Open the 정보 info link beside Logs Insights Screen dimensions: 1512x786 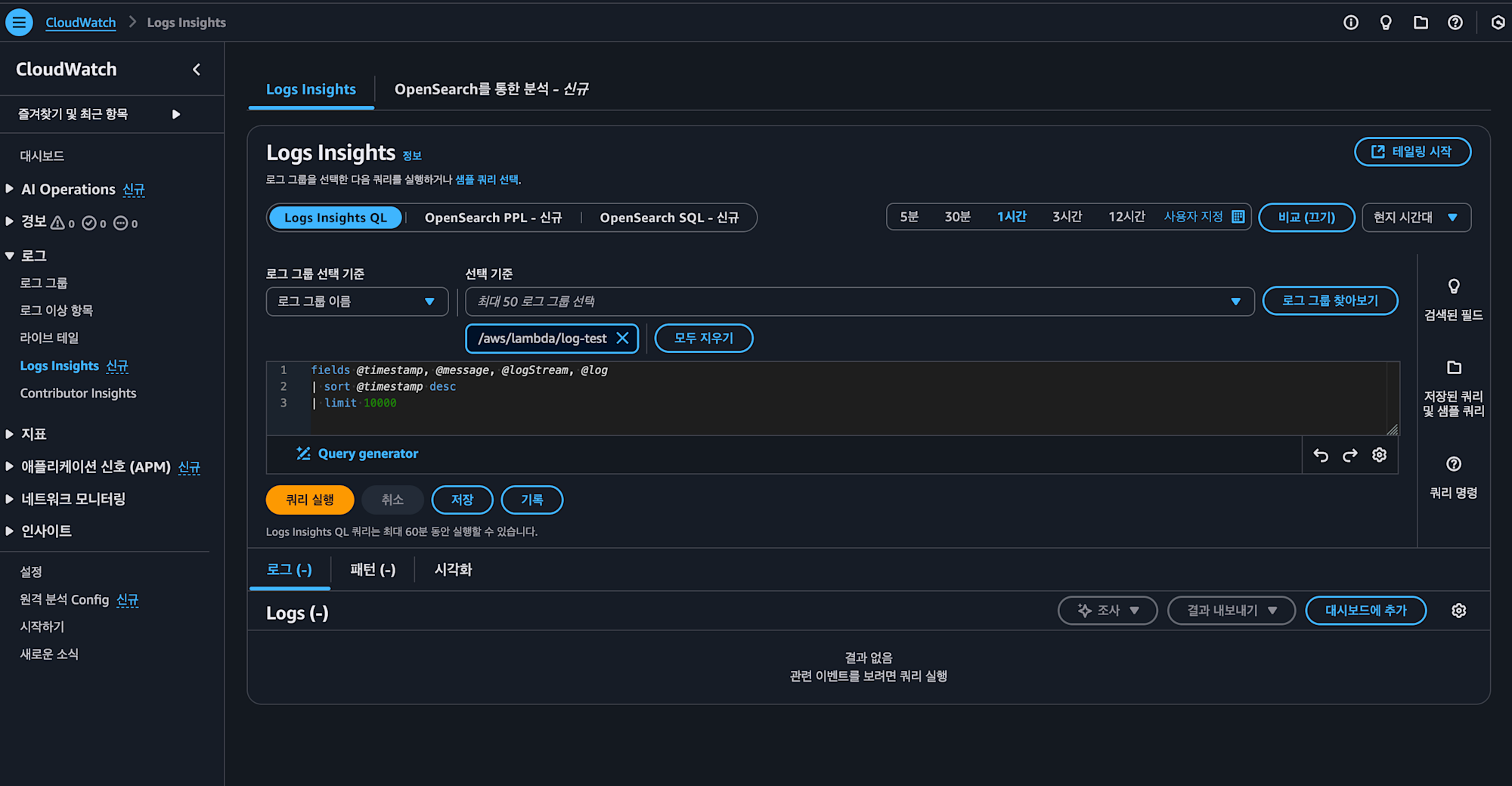(x=412, y=156)
